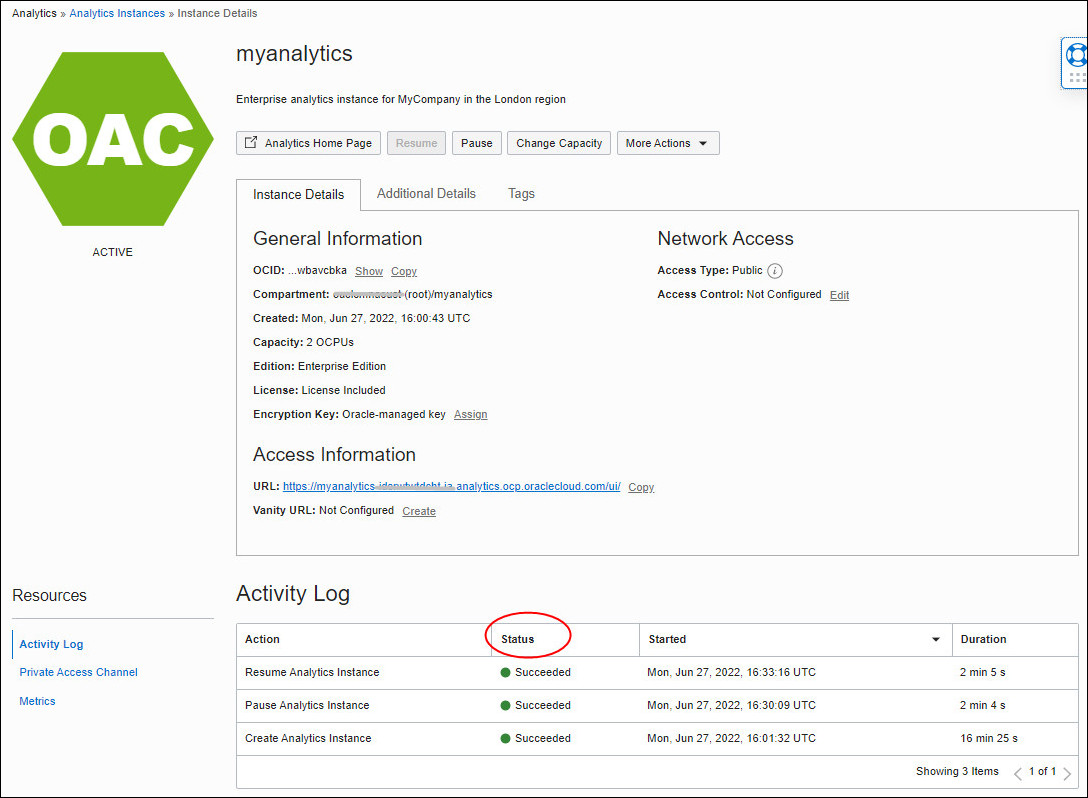
Task: Show the full OCID value
Action: pos(368,271)
